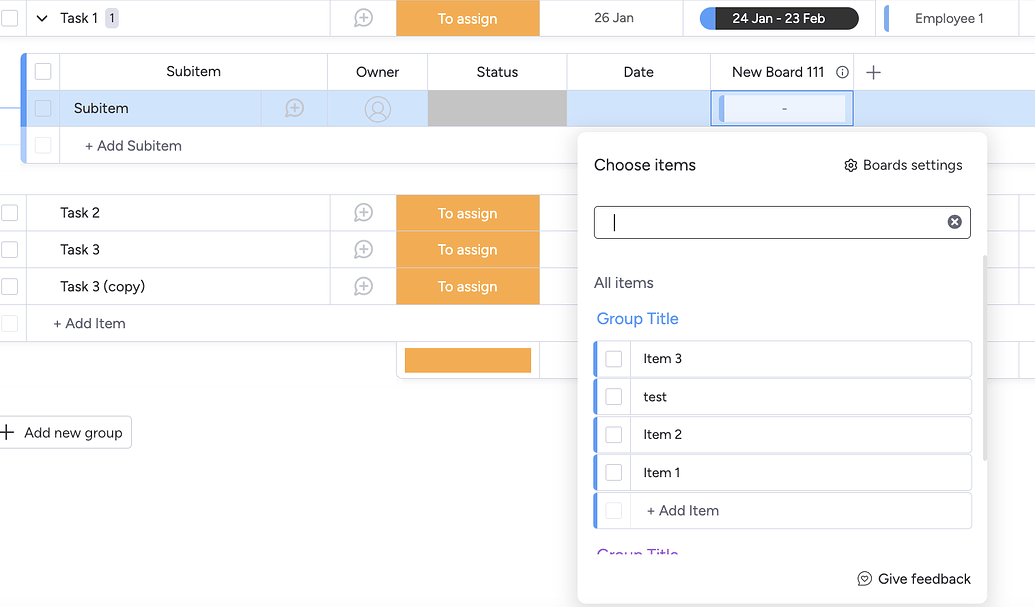Open the Subitem conversation bubble

point(294,108)
